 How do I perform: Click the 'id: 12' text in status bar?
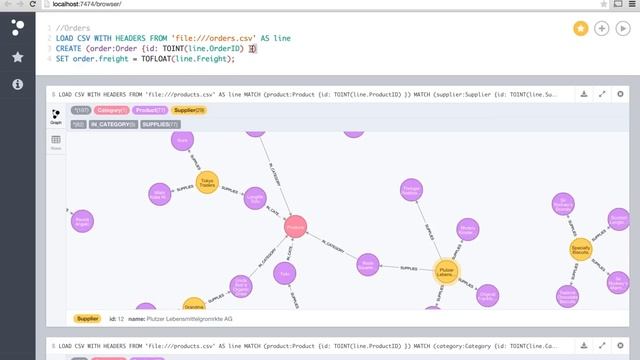[x=116, y=319]
